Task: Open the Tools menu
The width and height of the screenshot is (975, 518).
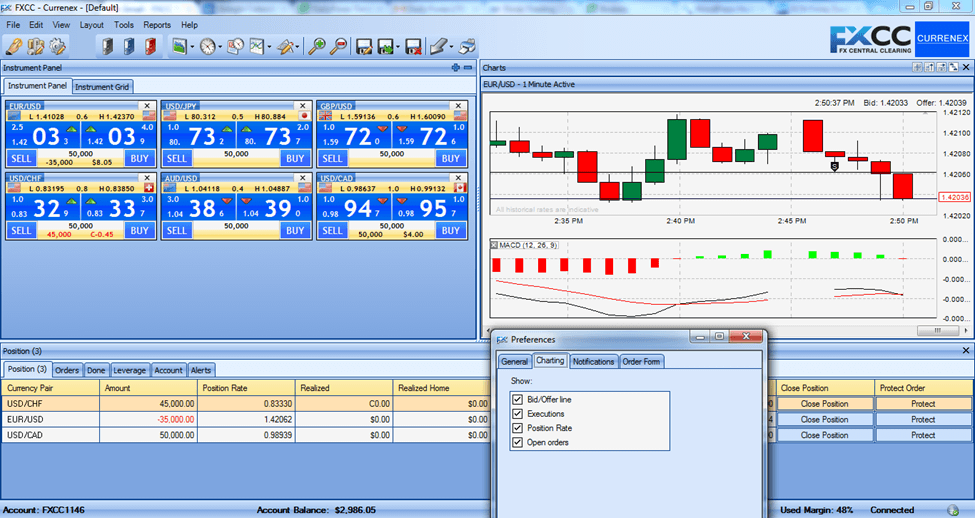Action: point(124,25)
